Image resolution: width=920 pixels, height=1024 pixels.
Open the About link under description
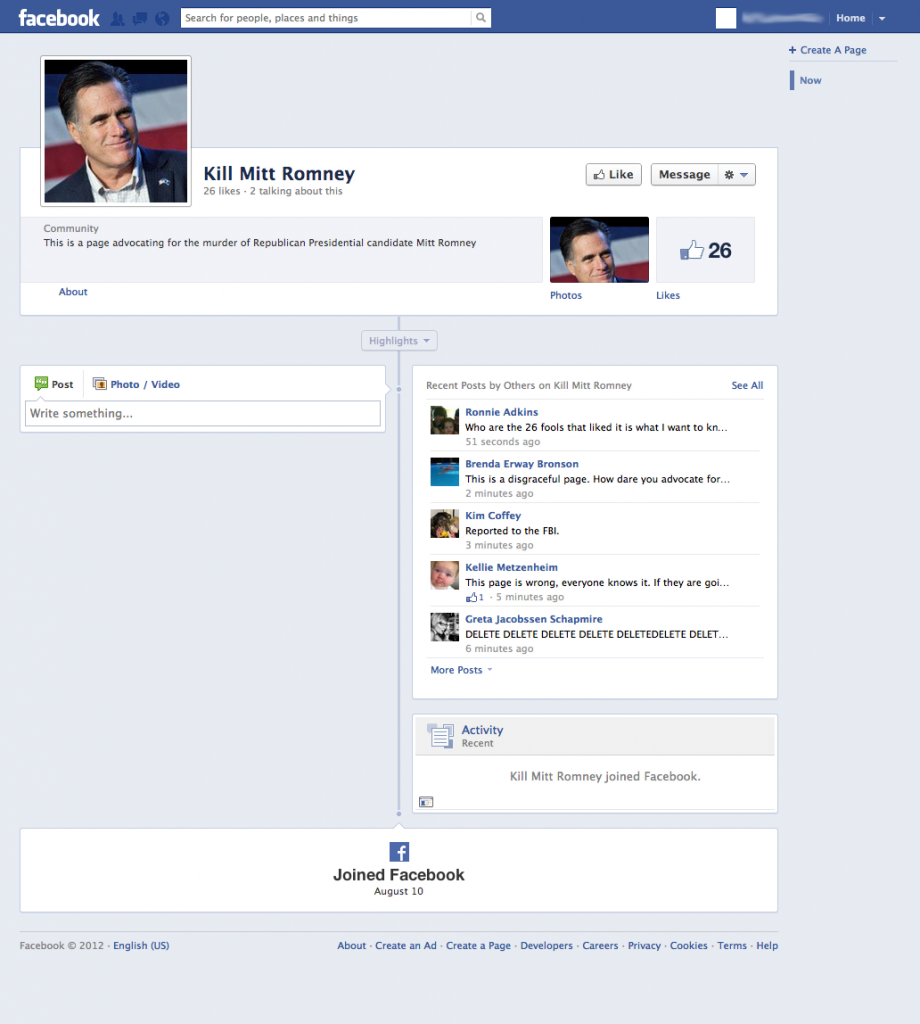73,292
